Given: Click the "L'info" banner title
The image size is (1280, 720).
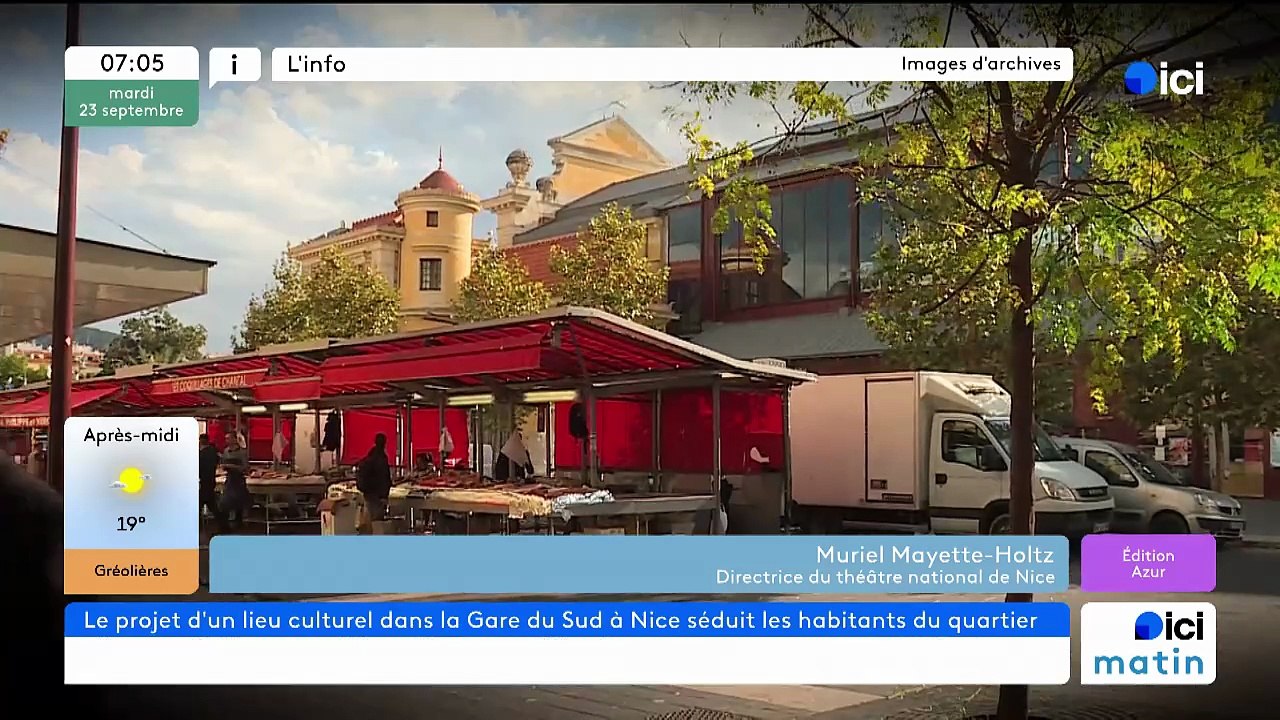Looking at the screenshot, I should pyautogui.click(x=316, y=64).
